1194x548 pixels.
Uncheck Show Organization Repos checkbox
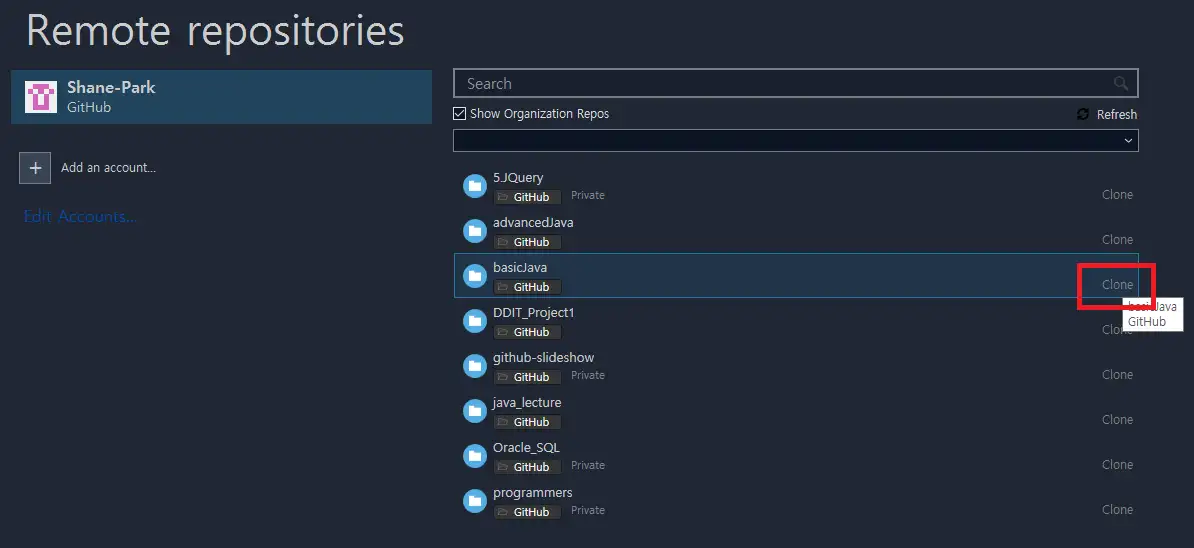[x=459, y=113]
